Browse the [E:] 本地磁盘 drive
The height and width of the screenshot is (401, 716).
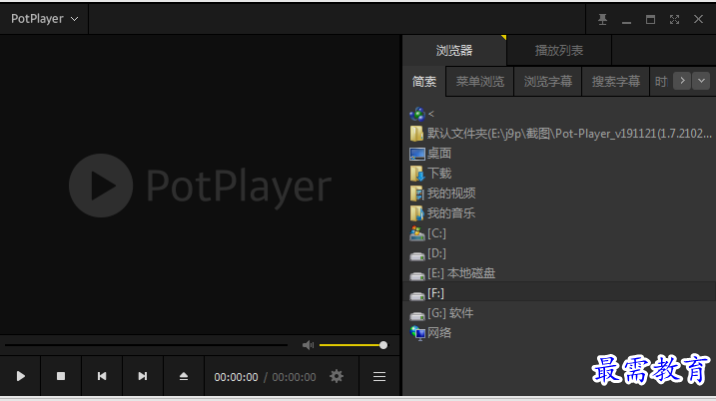tap(461, 273)
